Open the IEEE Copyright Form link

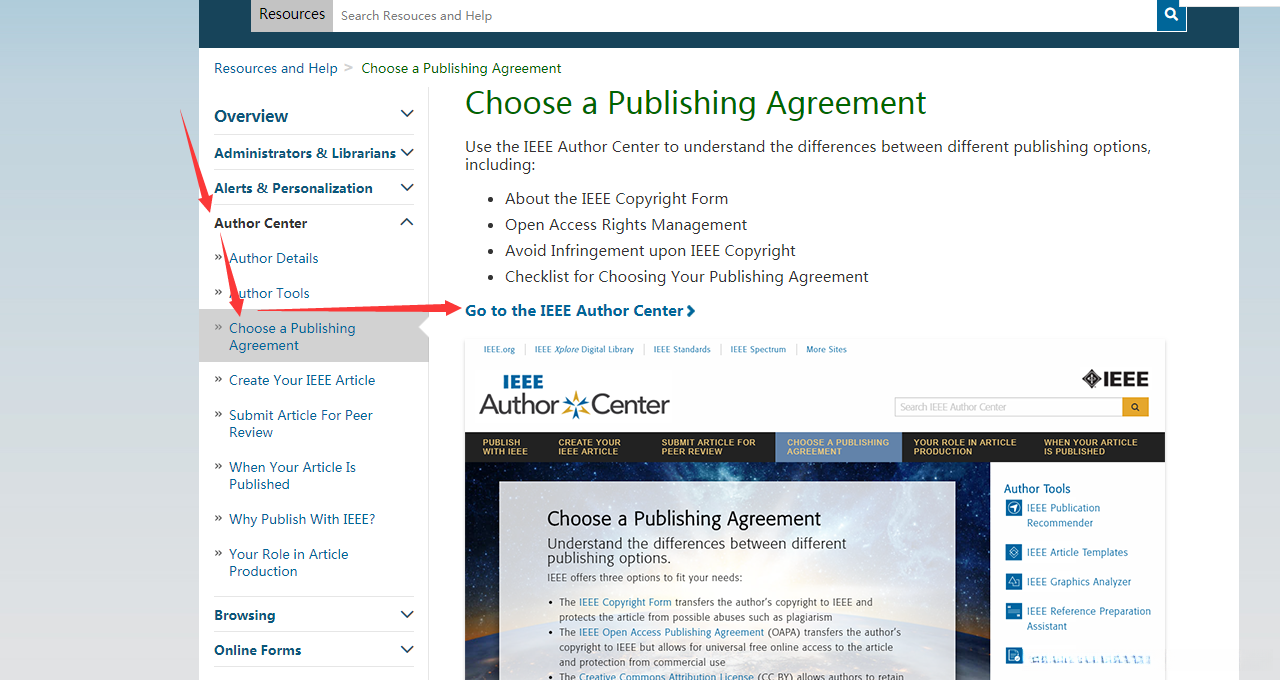pyautogui.click(x=625, y=602)
